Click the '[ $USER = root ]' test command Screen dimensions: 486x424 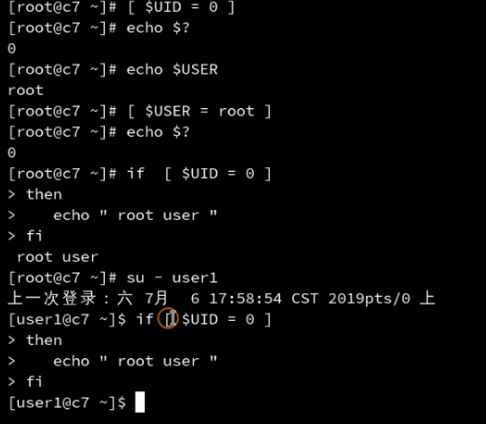(199, 111)
